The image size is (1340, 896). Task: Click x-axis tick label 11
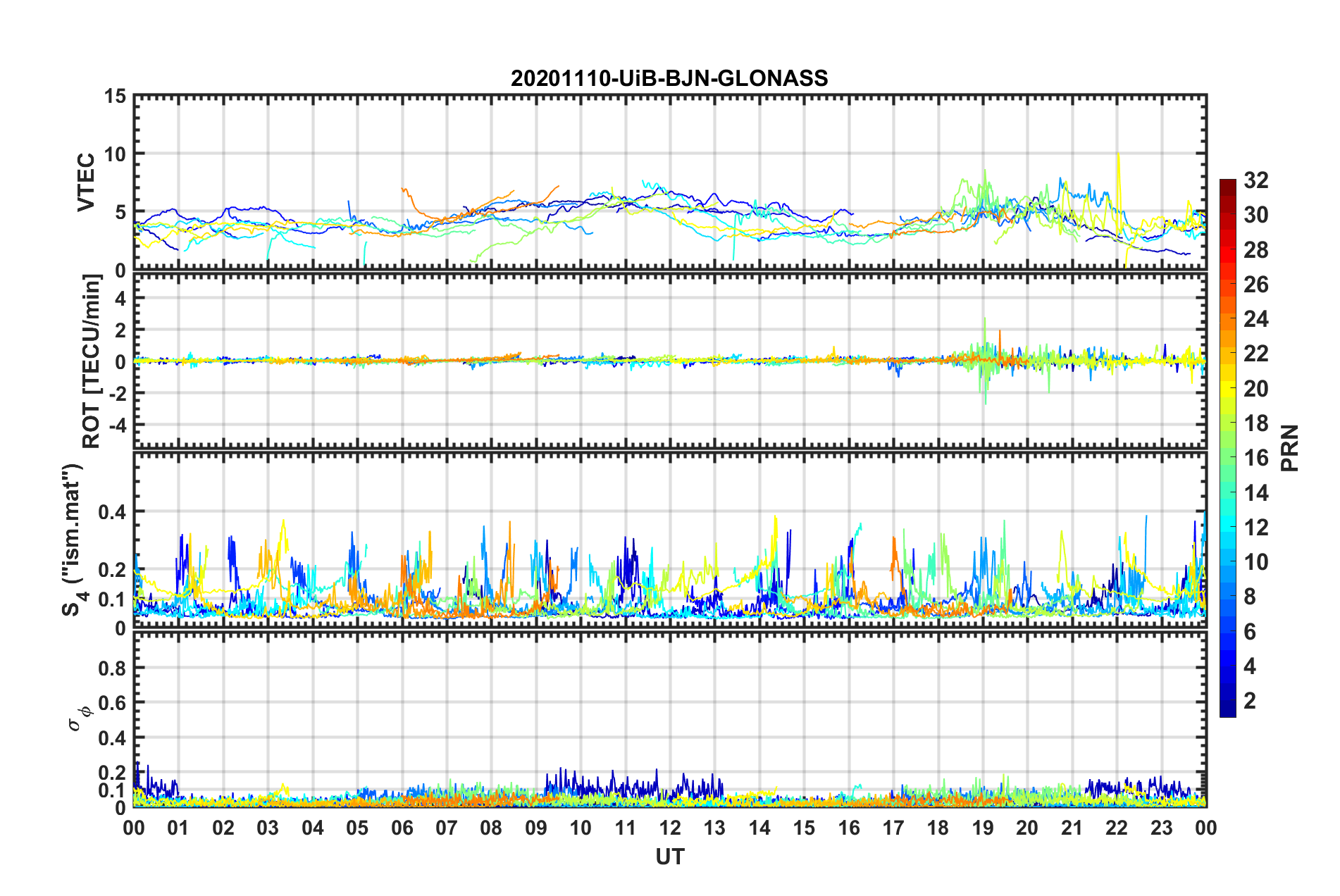click(626, 828)
